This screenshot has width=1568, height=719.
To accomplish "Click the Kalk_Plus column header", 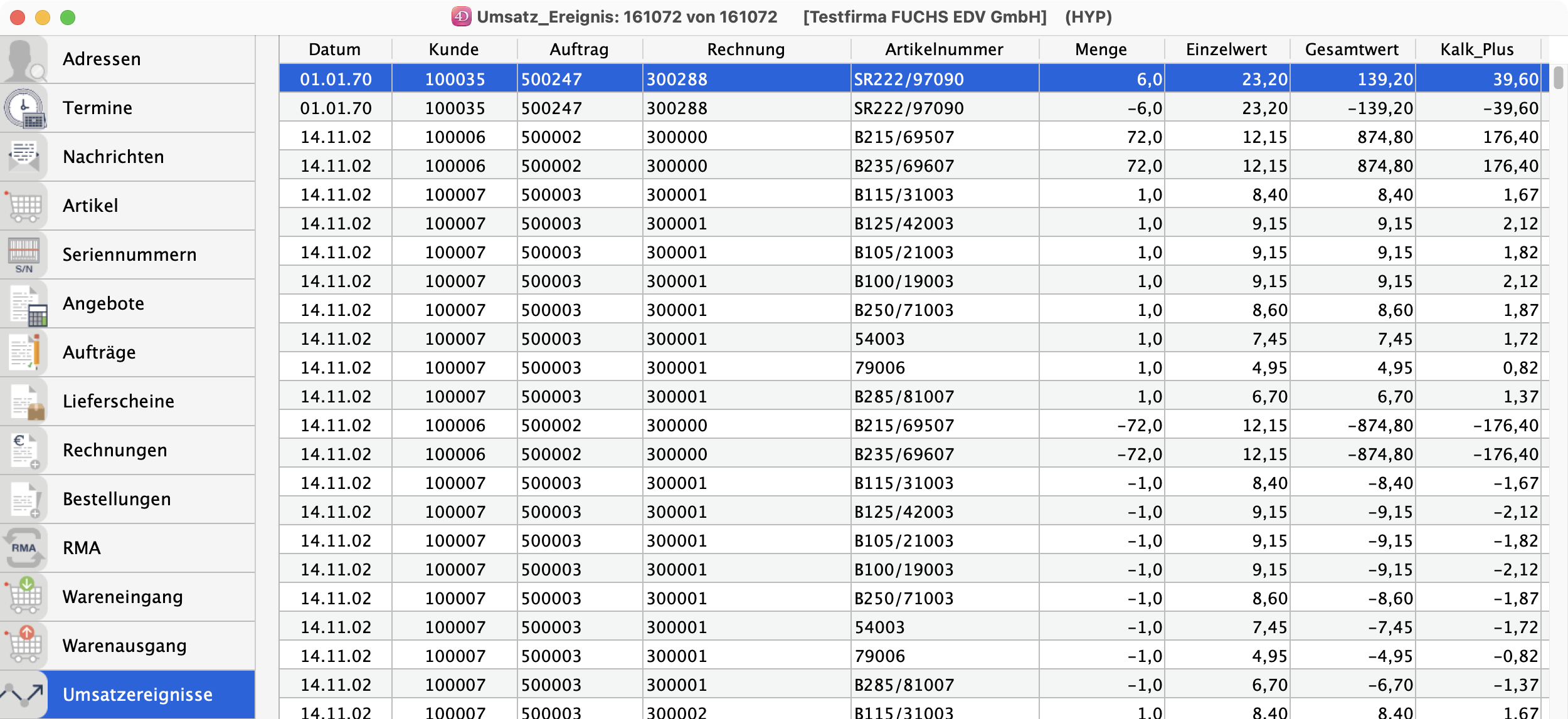I will point(1476,50).
